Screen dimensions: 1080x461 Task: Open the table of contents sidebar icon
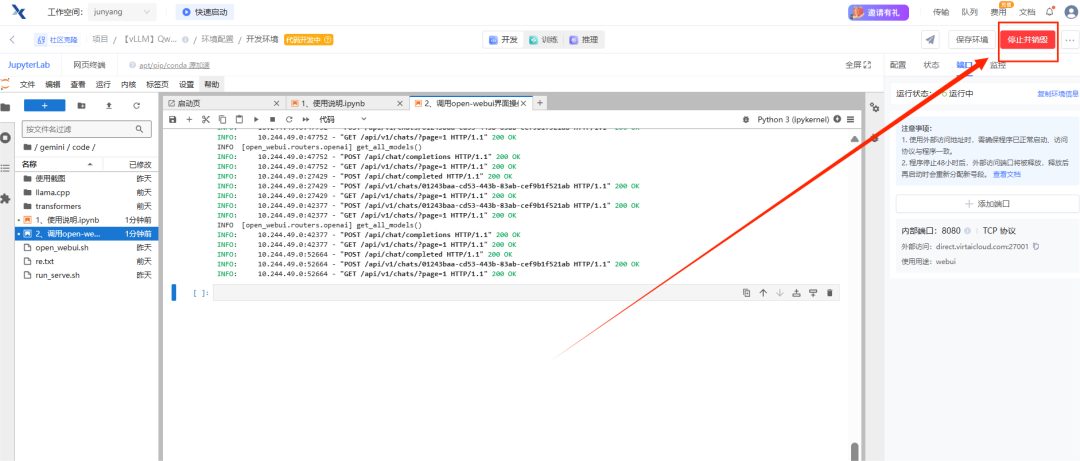click(x=6, y=168)
